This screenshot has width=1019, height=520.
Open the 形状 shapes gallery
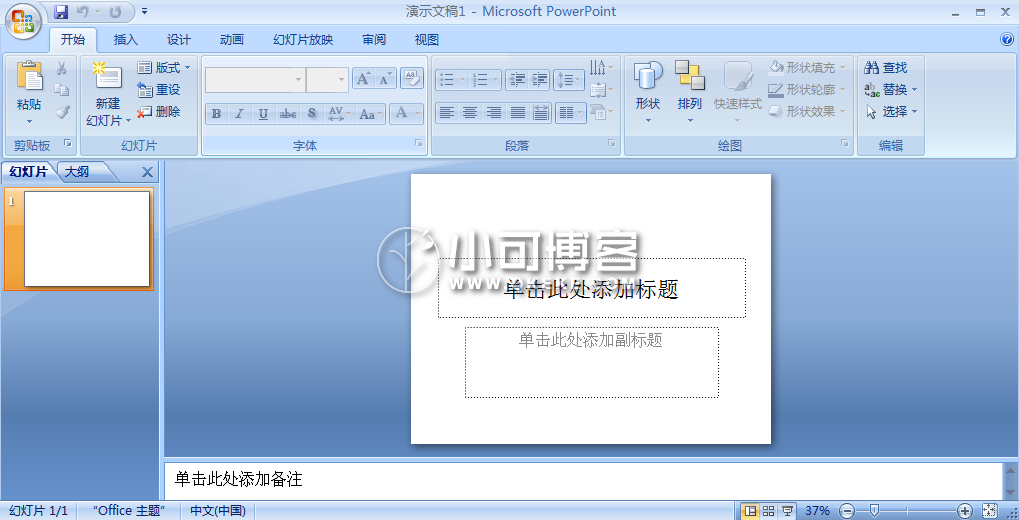(x=648, y=91)
